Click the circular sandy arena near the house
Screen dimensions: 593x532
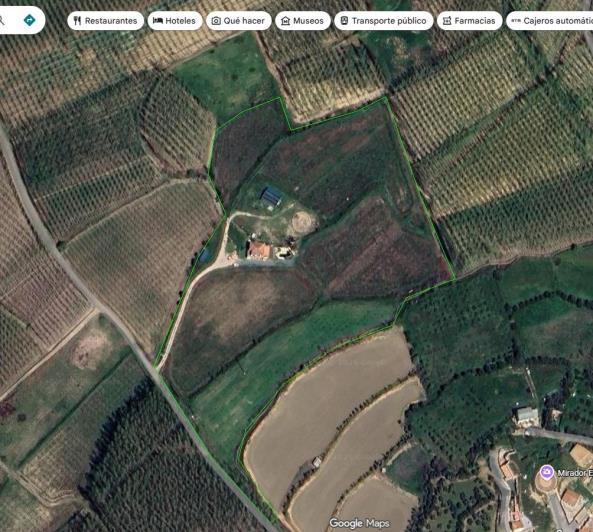point(303,222)
